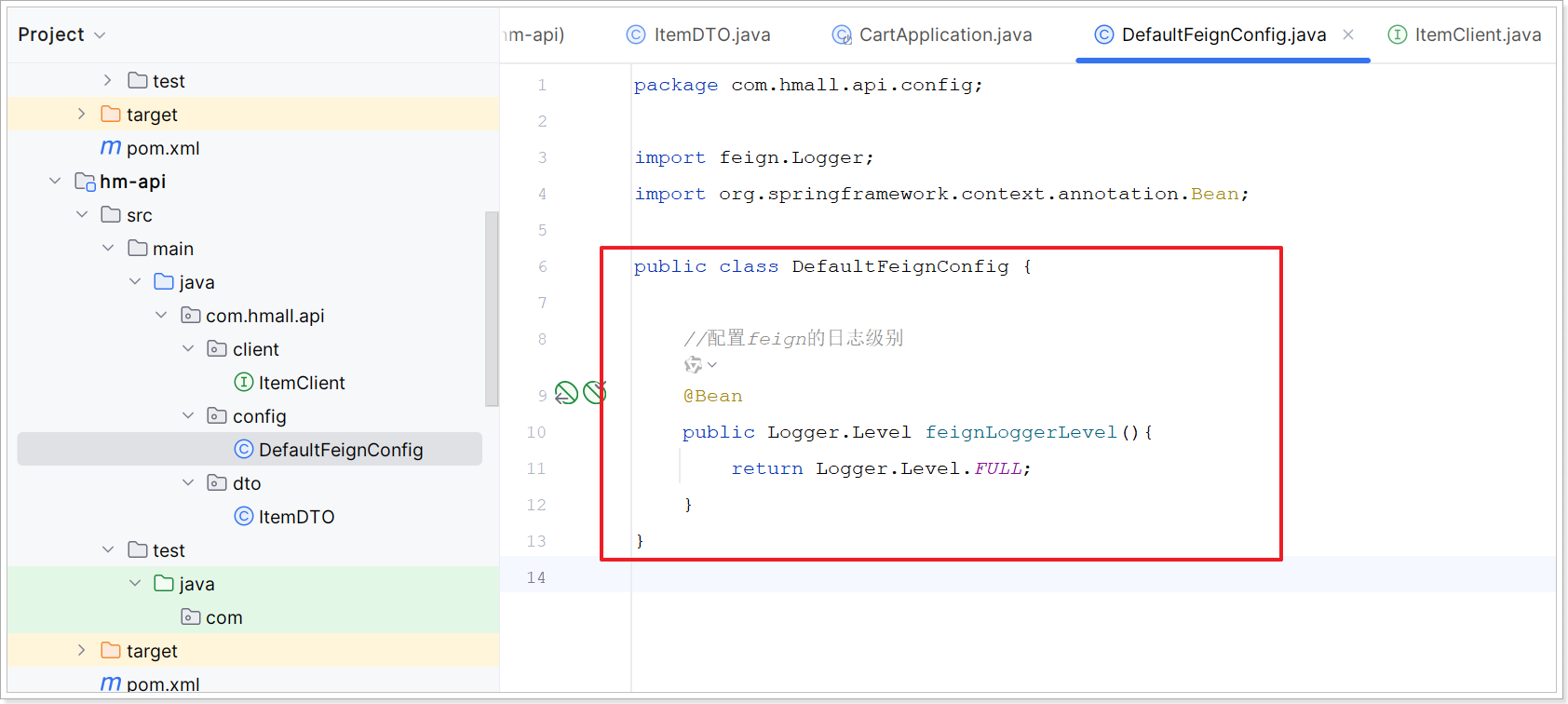The image size is (1568, 704).
Task: Click the client package icon
Action: point(217,349)
